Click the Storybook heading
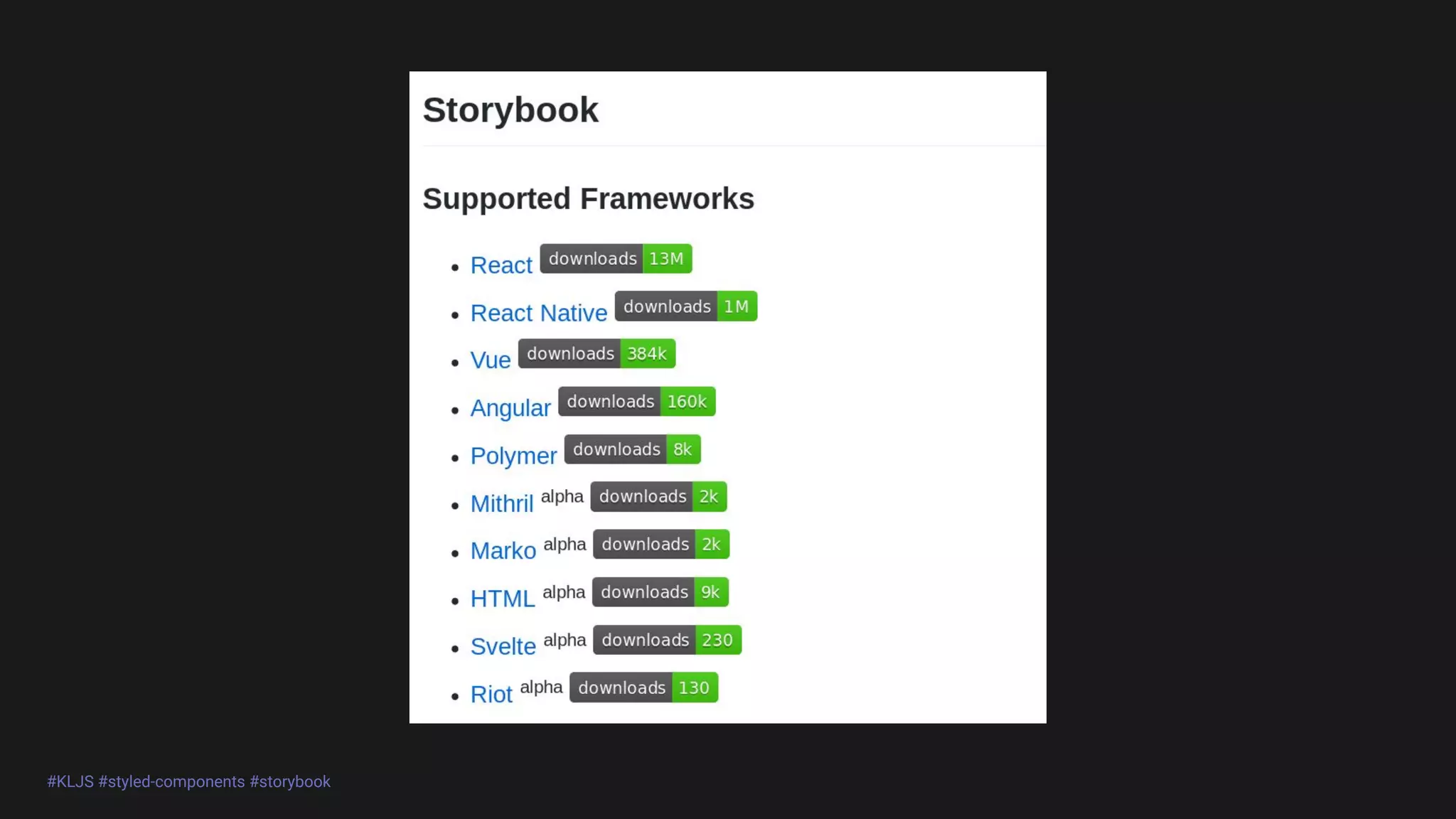This screenshot has width=1456, height=819. point(510,110)
